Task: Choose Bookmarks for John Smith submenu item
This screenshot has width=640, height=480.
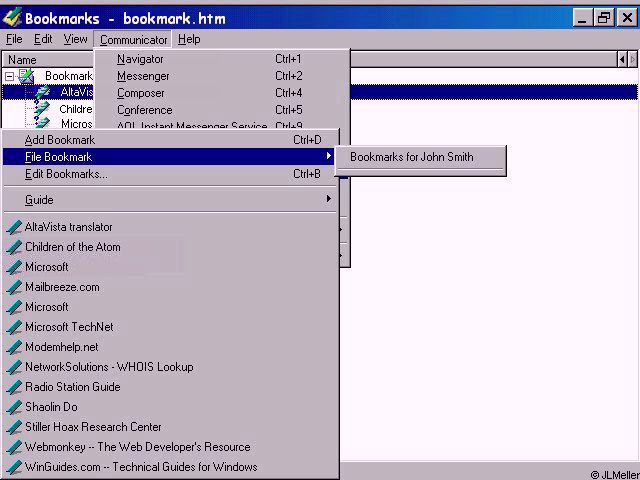Action: pyautogui.click(x=420, y=157)
